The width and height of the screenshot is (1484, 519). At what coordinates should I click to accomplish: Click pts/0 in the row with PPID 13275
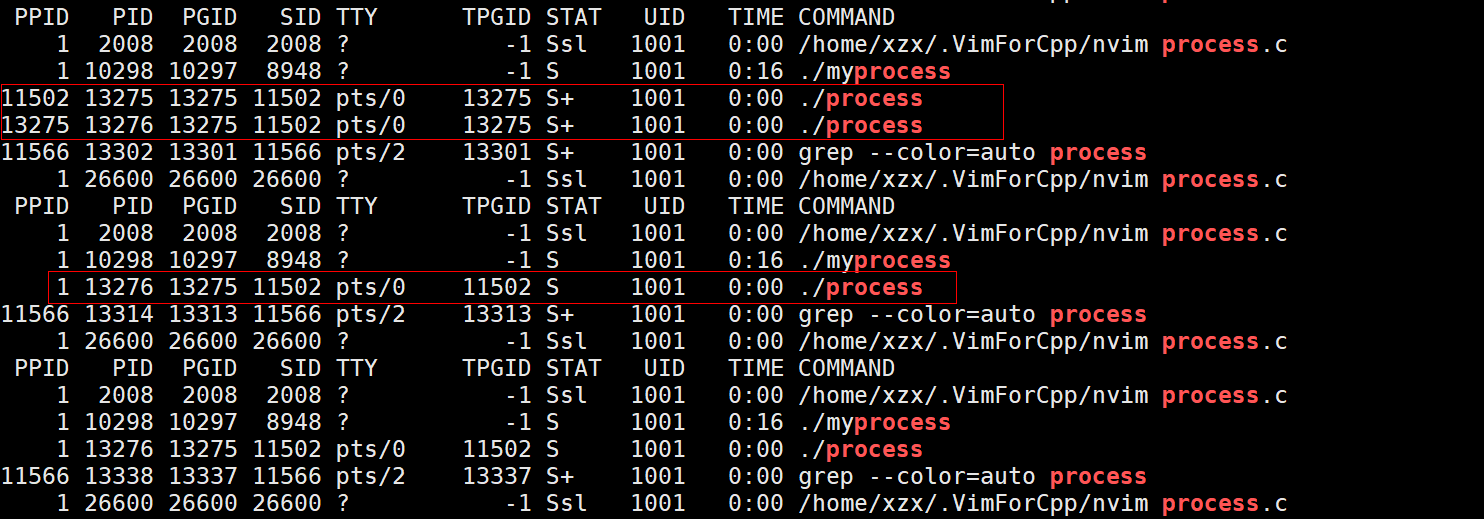tap(371, 125)
